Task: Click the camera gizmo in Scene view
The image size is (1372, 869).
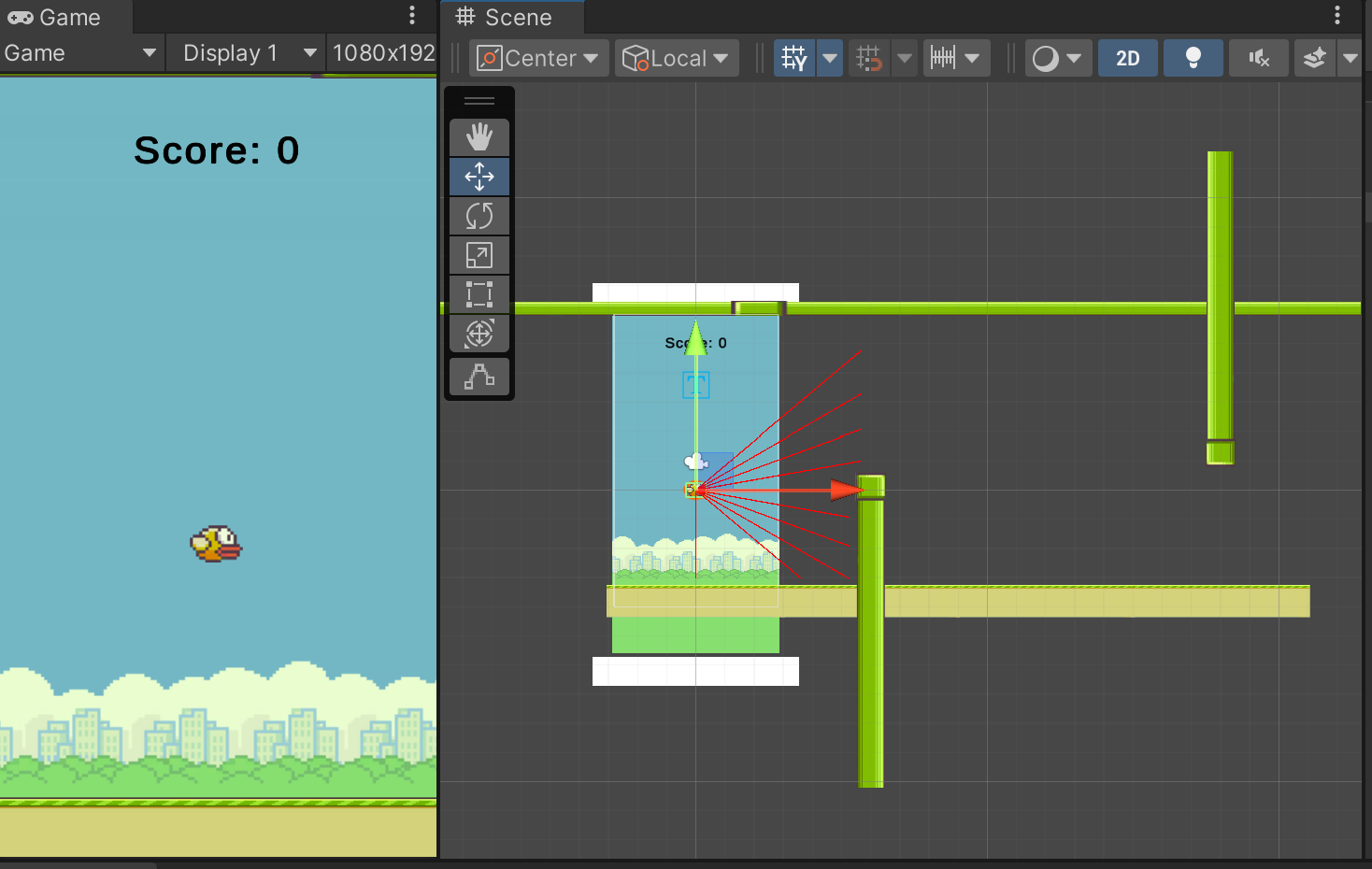Action: click(x=696, y=462)
